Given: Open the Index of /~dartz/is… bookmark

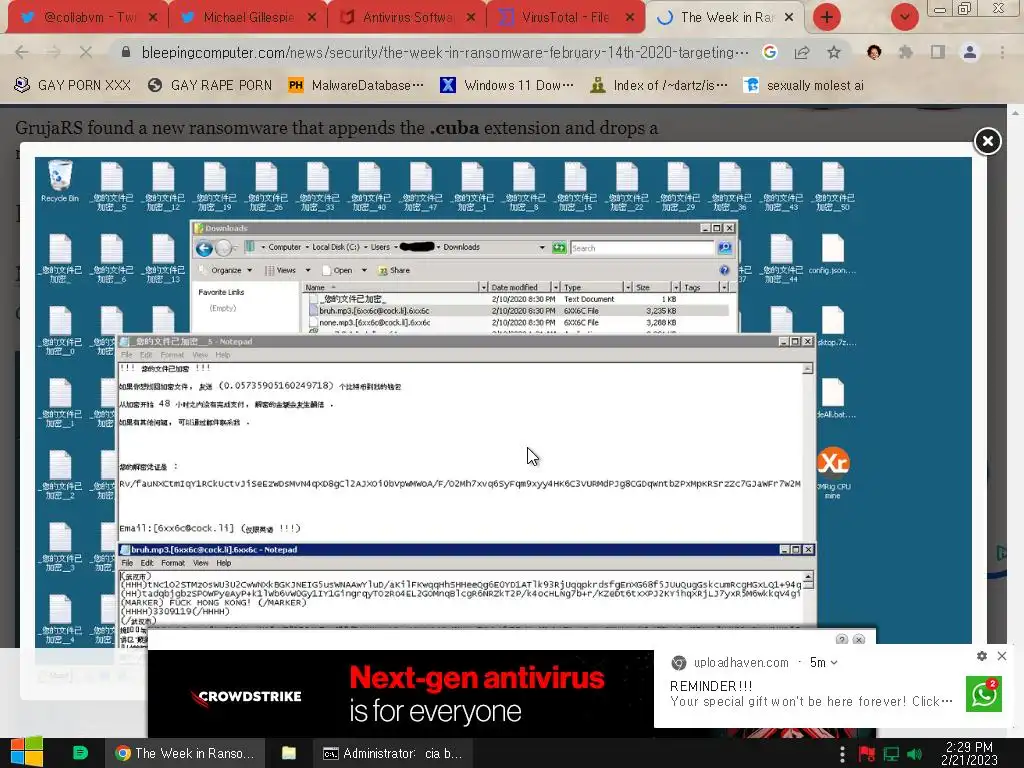Looking at the screenshot, I should (658, 85).
